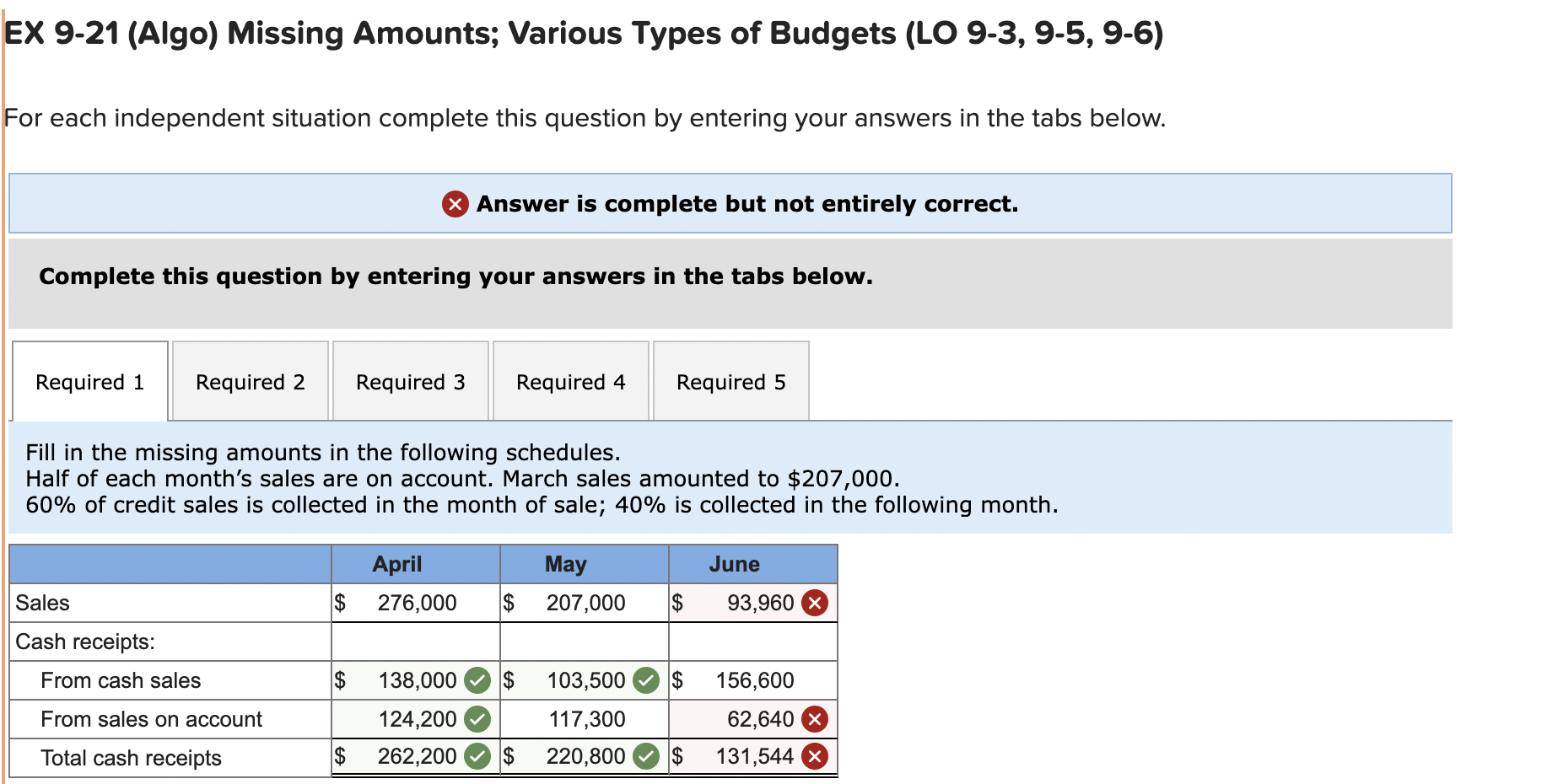Viewport: 1547px width, 784px height.
Task: Switch to the Required 2 tab
Action: coord(249,382)
